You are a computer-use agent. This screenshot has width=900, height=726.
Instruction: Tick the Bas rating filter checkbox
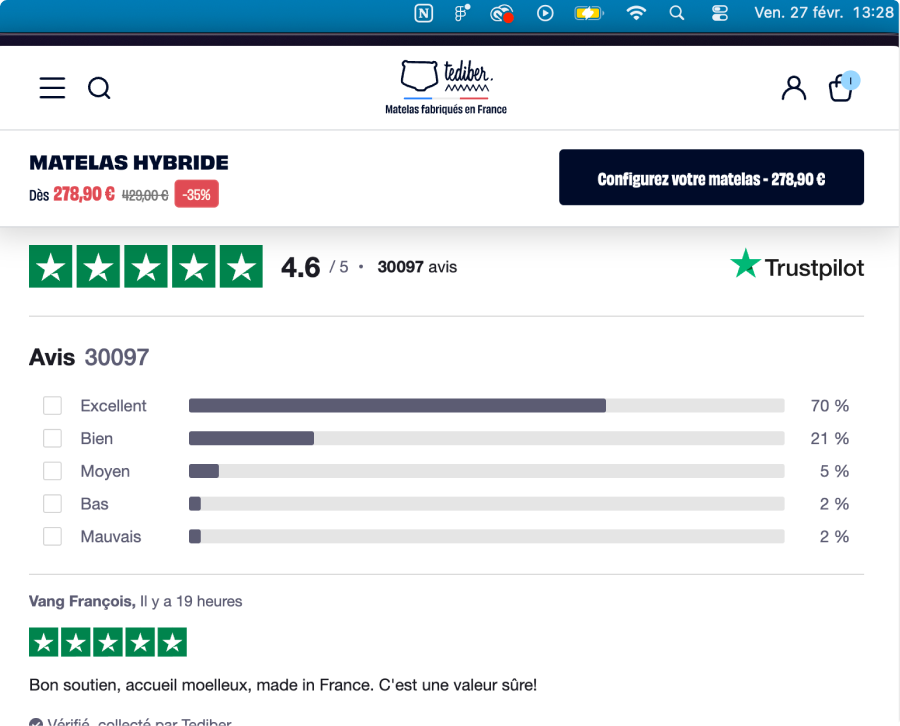[52, 503]
